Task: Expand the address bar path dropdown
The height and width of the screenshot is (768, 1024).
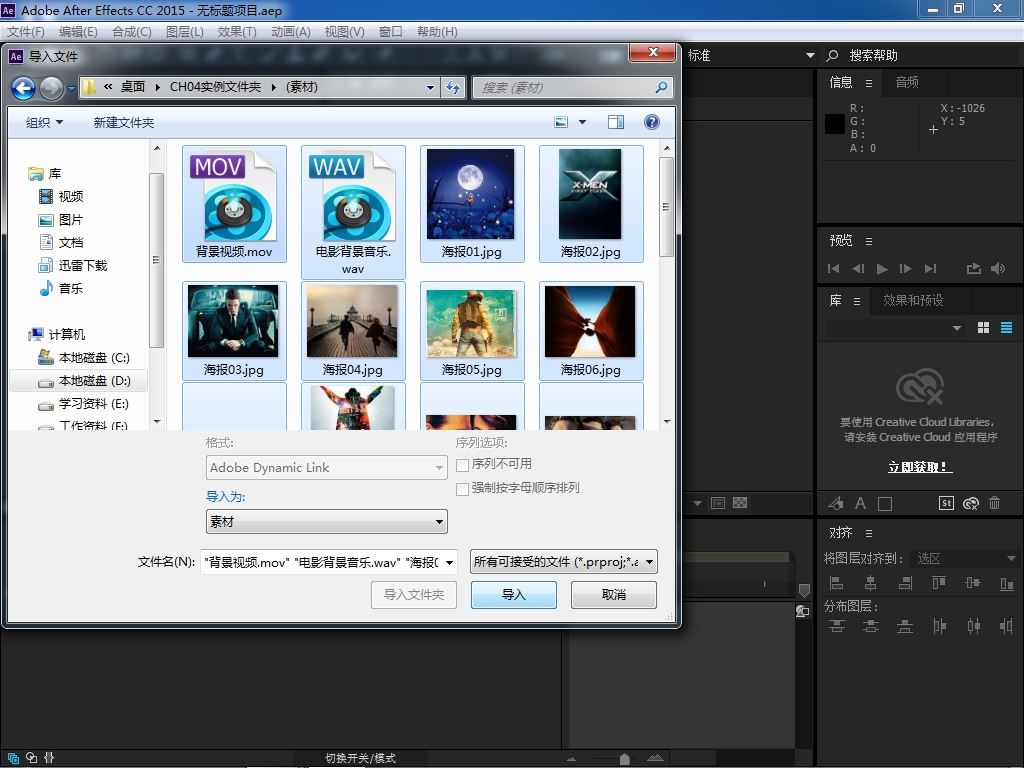Action: point(430,88)
